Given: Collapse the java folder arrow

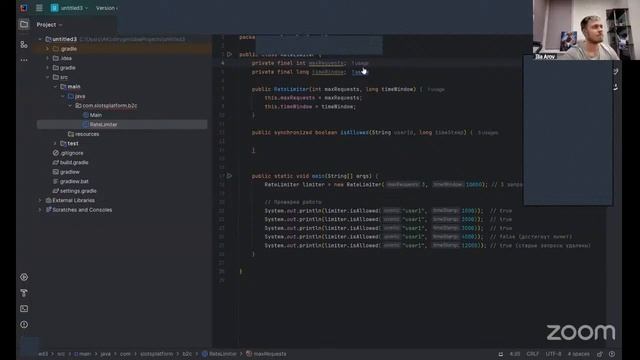Looking at the screenshot, I should coord(62,96).
